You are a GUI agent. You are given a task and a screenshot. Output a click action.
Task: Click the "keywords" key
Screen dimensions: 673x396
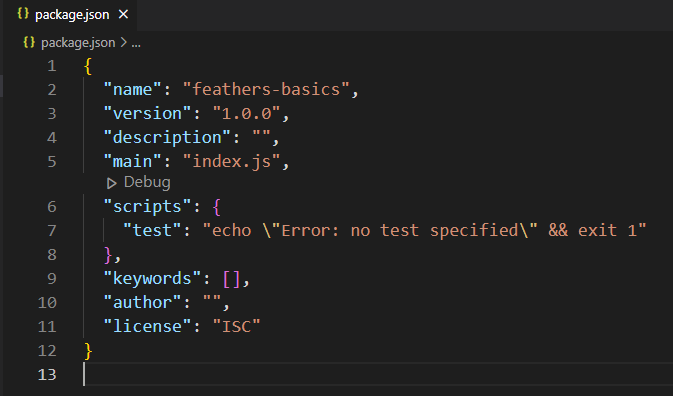coord(152,278)
